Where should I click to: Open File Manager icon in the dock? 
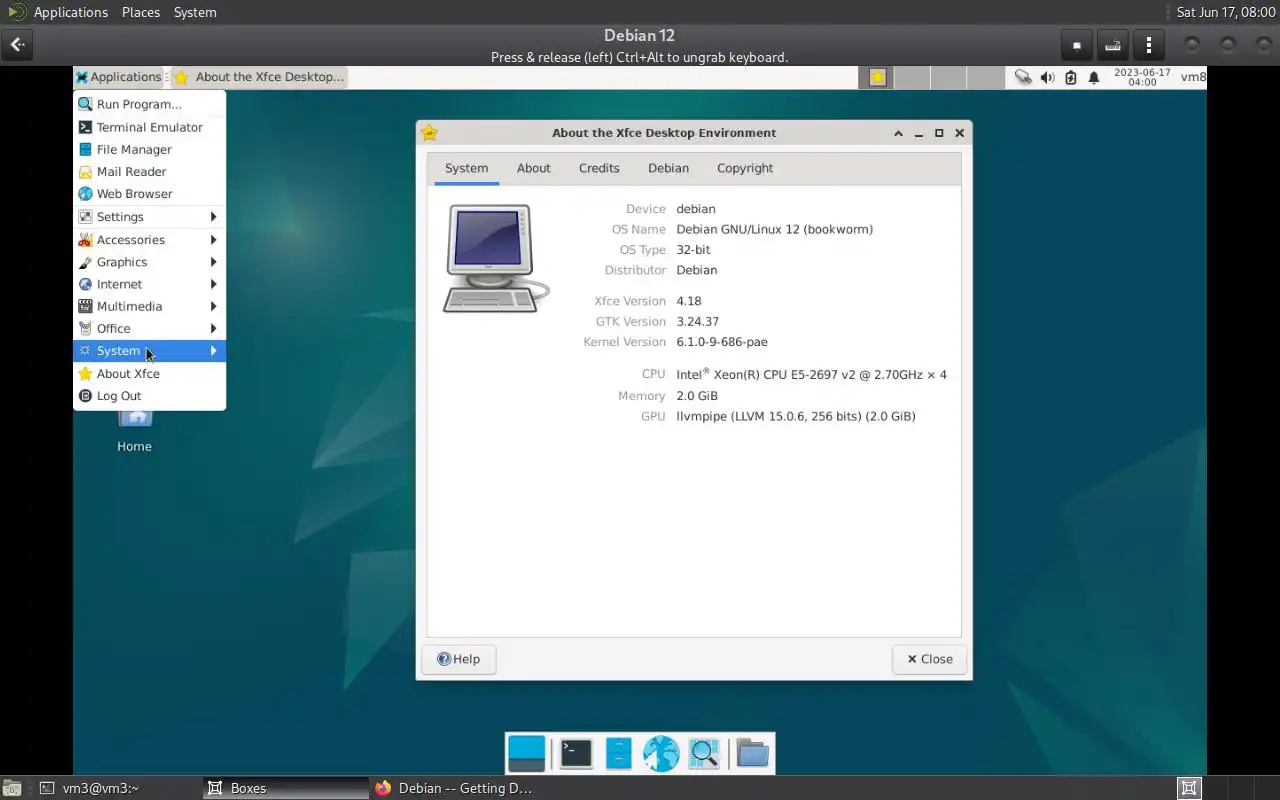[x=619, y=754]
